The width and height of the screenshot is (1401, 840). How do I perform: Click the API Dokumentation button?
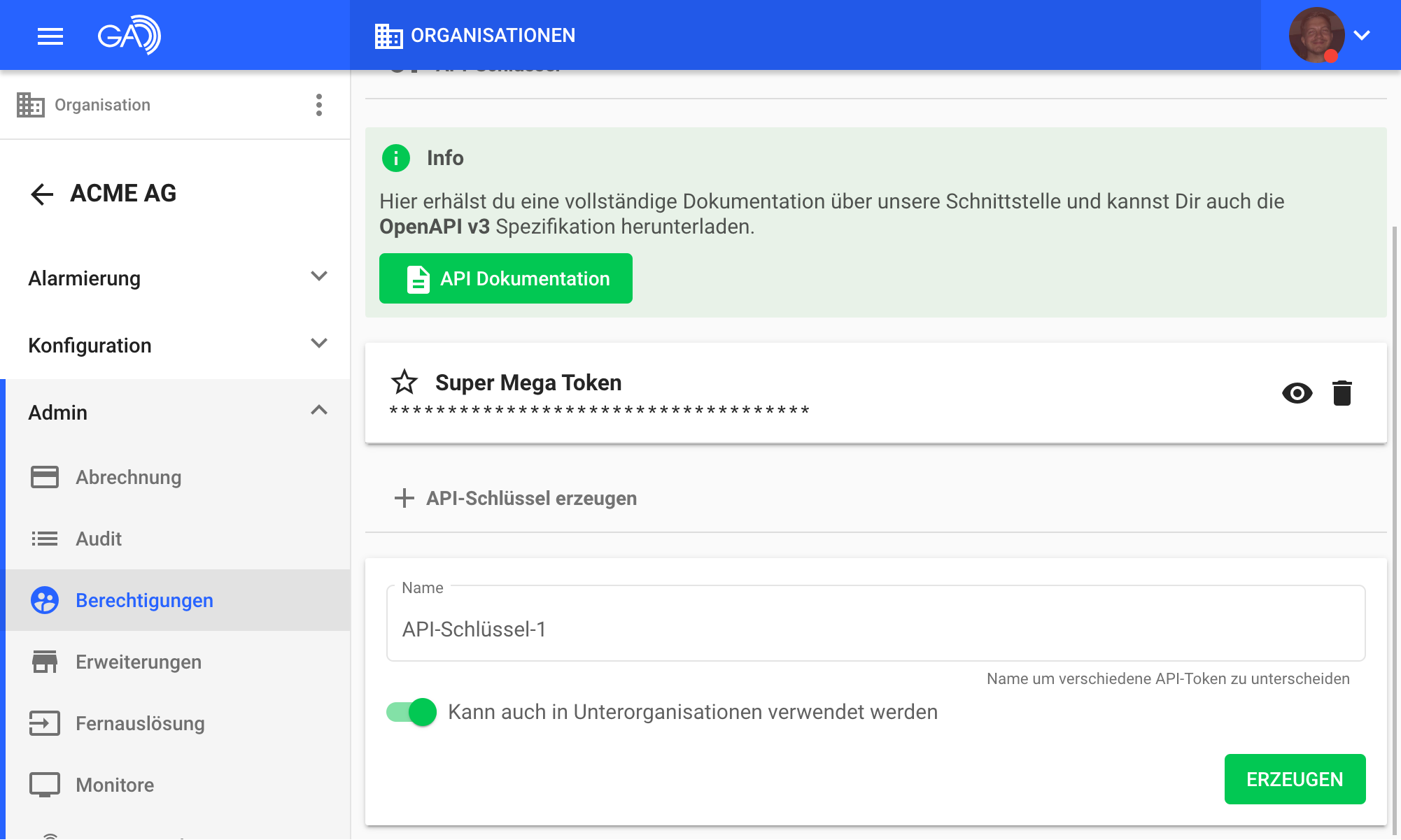[505, 278]
